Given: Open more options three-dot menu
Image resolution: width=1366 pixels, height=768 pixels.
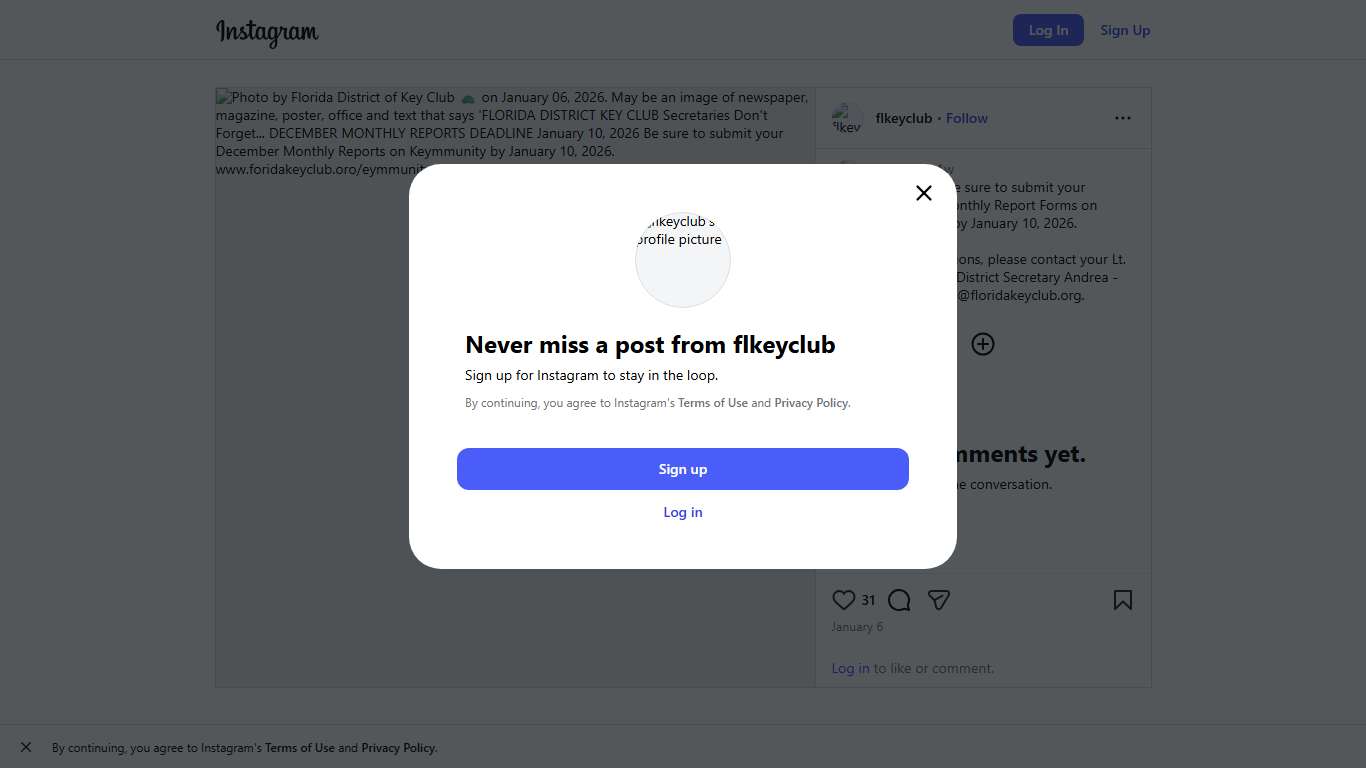Looking at the screenshot, I should click(1123, 118).
